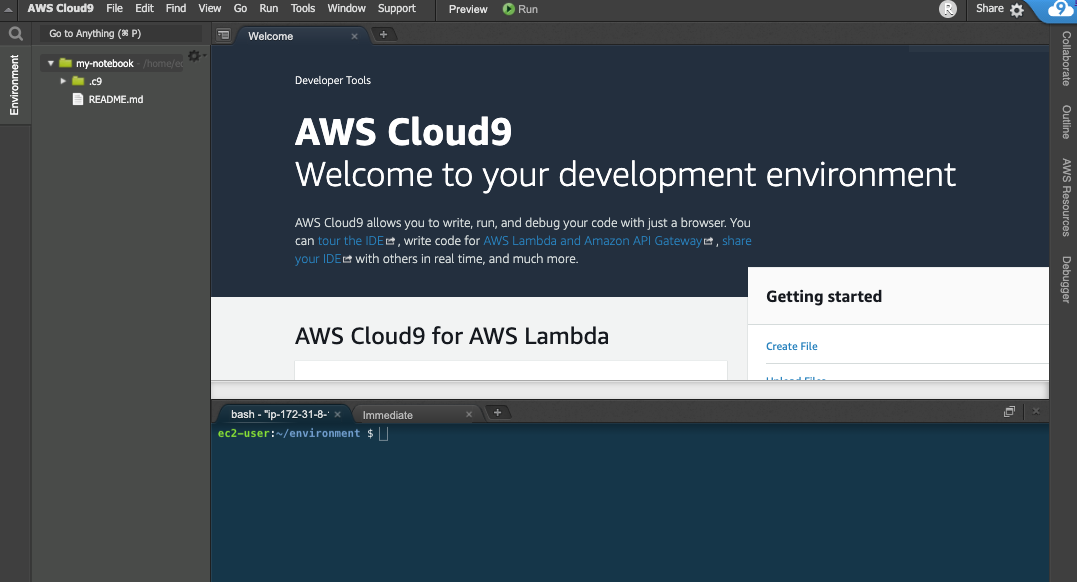The height and width of the screenshot is (582, 1077).
Task: Open preferences with the top-right gear icon
Action: click(1017, 10)
